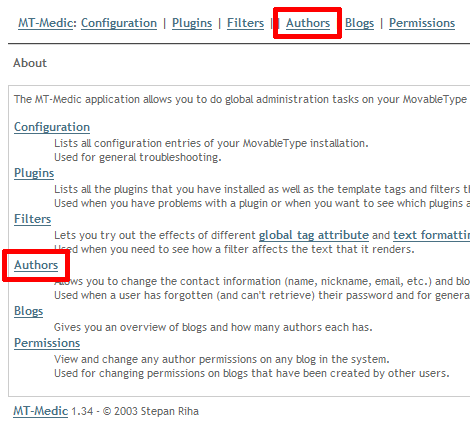This screenshot has width=470, height=435.
Task: Open Filters in the top navigation bar
Action: pos(245,23)
